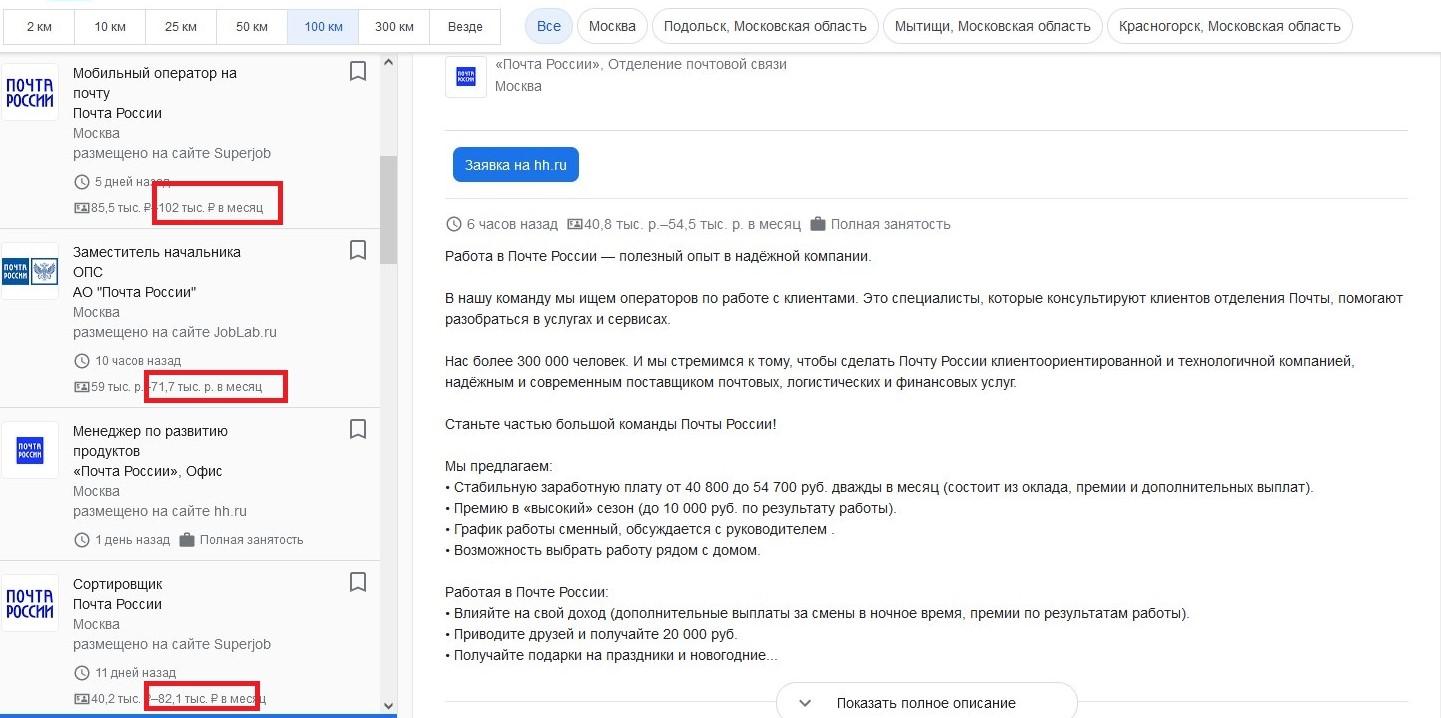Bookmark the Мобильный оператор на почту job
Screen dimensions: 1441x718
click(358, 71)
